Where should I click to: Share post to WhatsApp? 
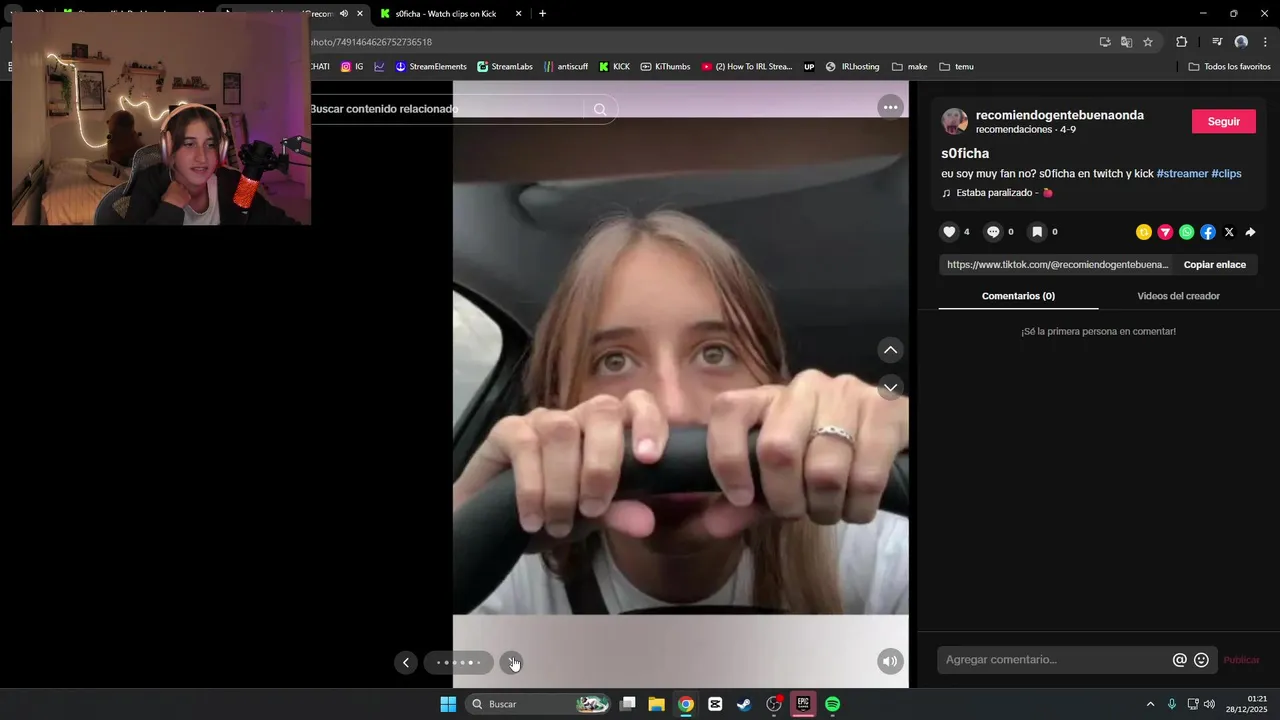pyautogui.click(x=1186, y=232)
